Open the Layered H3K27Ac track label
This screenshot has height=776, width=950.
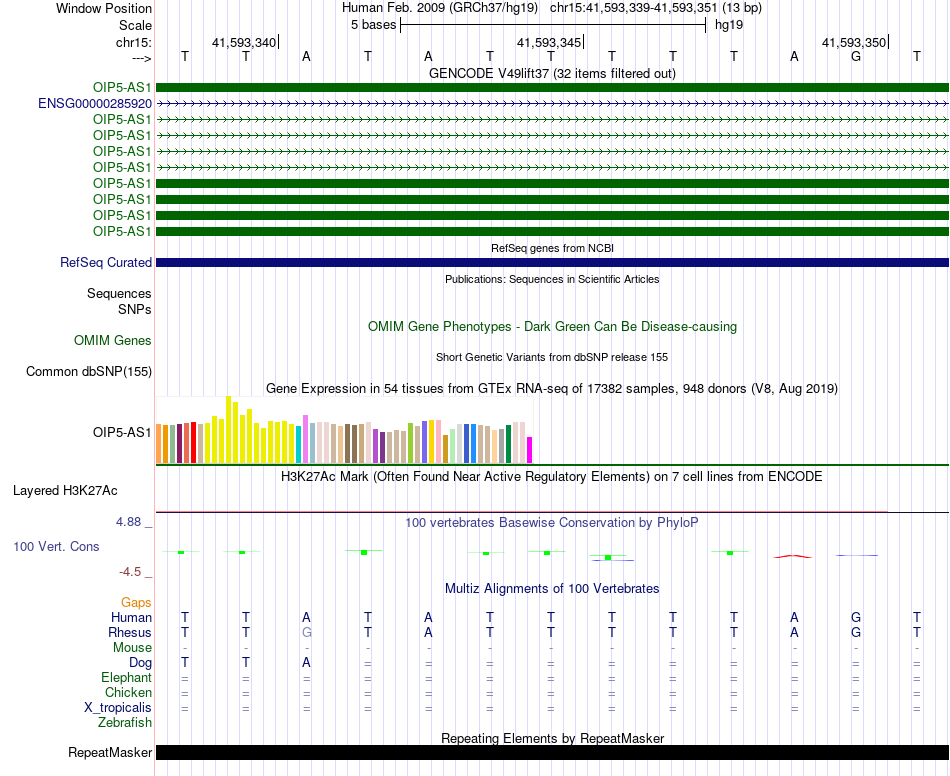(65, 491)
